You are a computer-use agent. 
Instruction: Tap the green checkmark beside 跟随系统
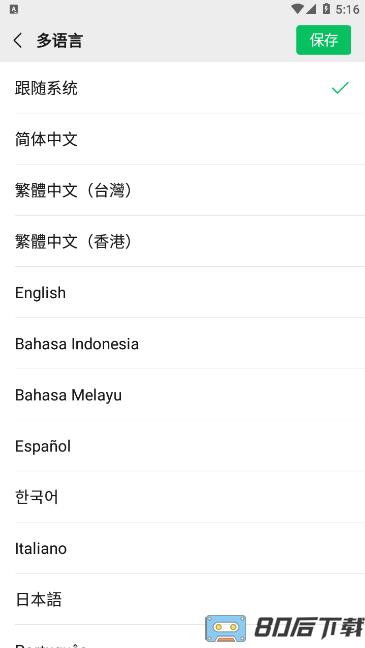(x=340, y=88)
